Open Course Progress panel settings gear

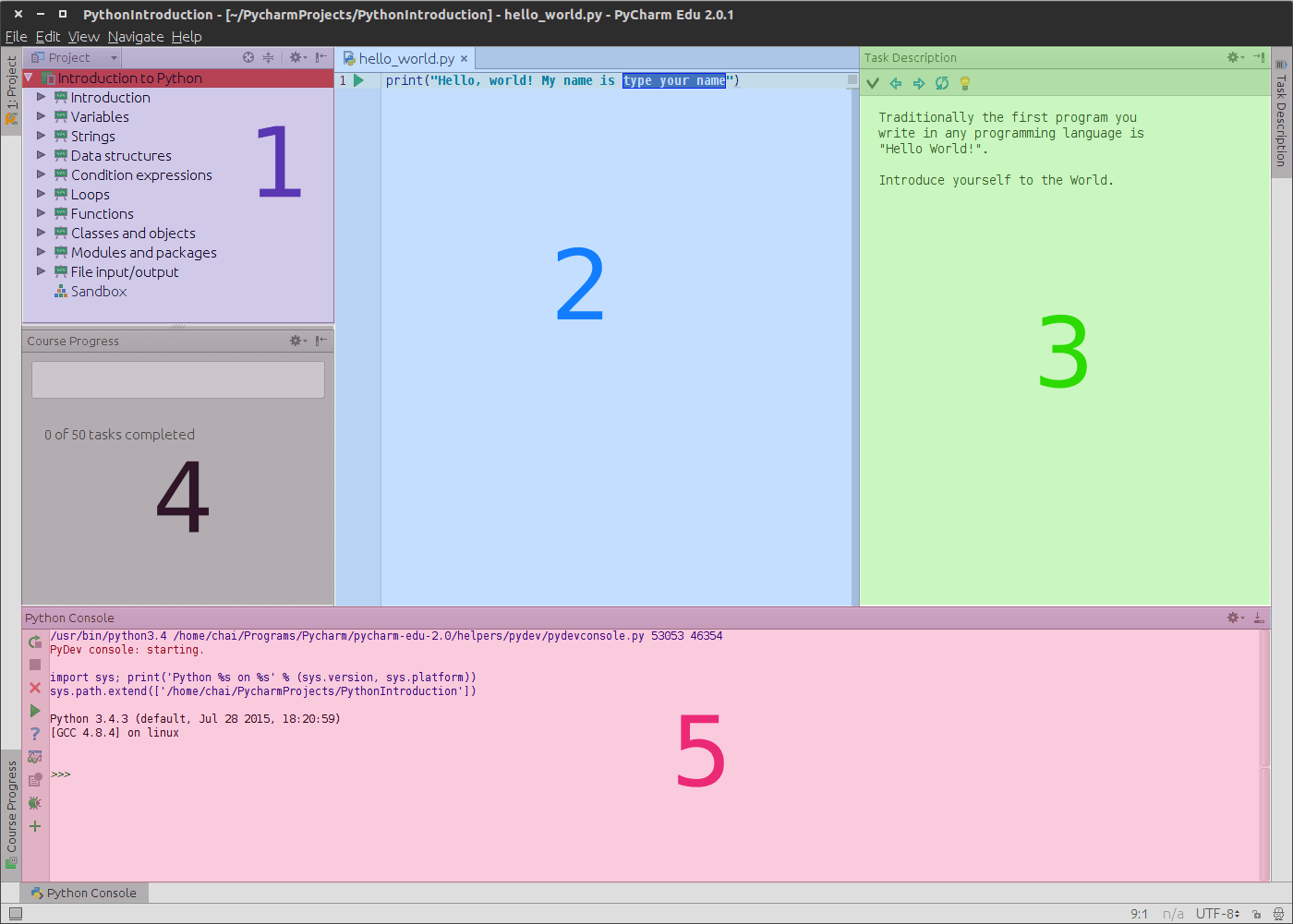point(297,341)
